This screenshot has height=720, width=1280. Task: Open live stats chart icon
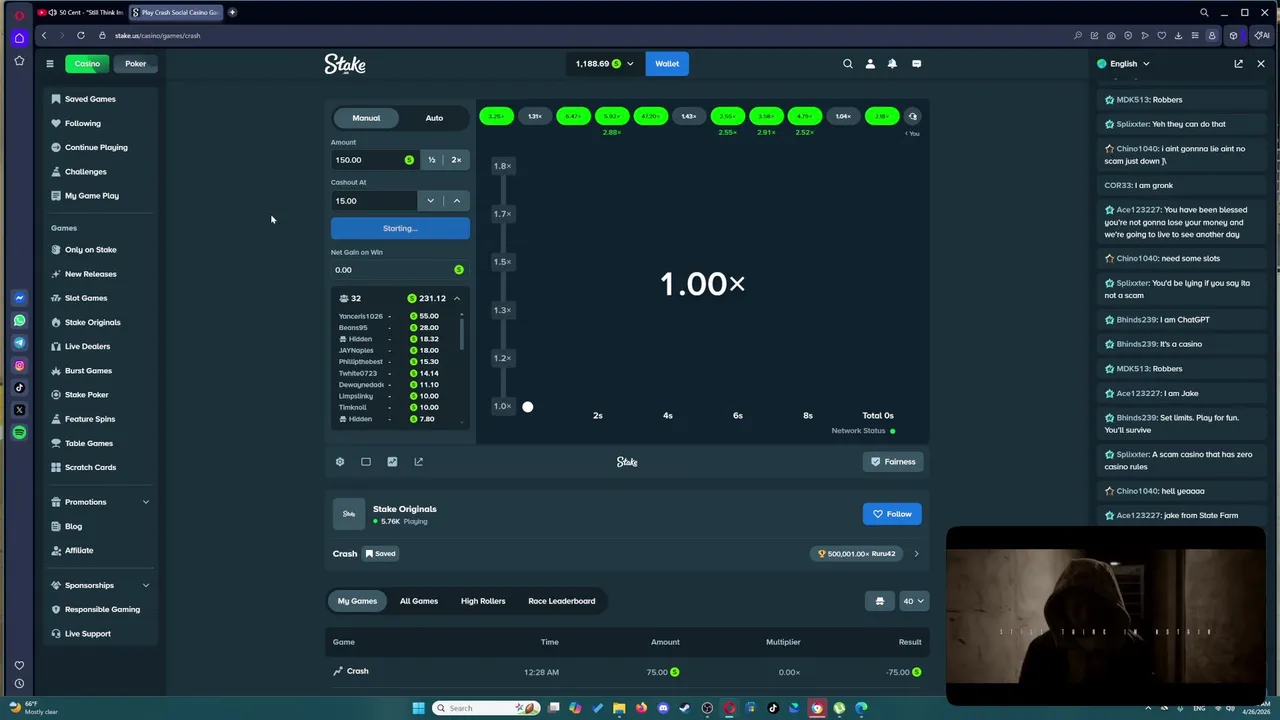(x=392, y=462)
